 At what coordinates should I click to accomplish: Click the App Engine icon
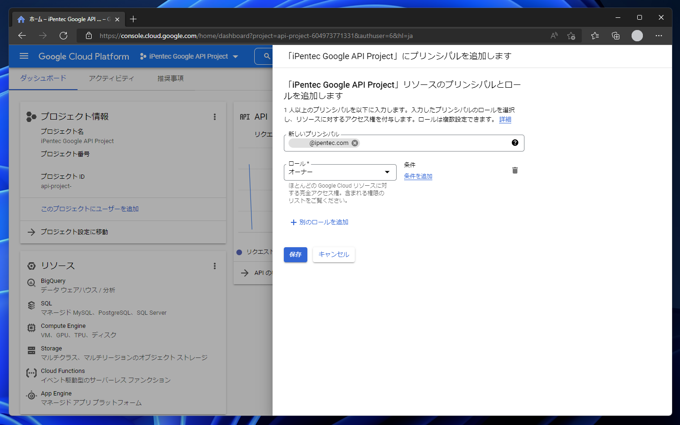pos(31,396)
